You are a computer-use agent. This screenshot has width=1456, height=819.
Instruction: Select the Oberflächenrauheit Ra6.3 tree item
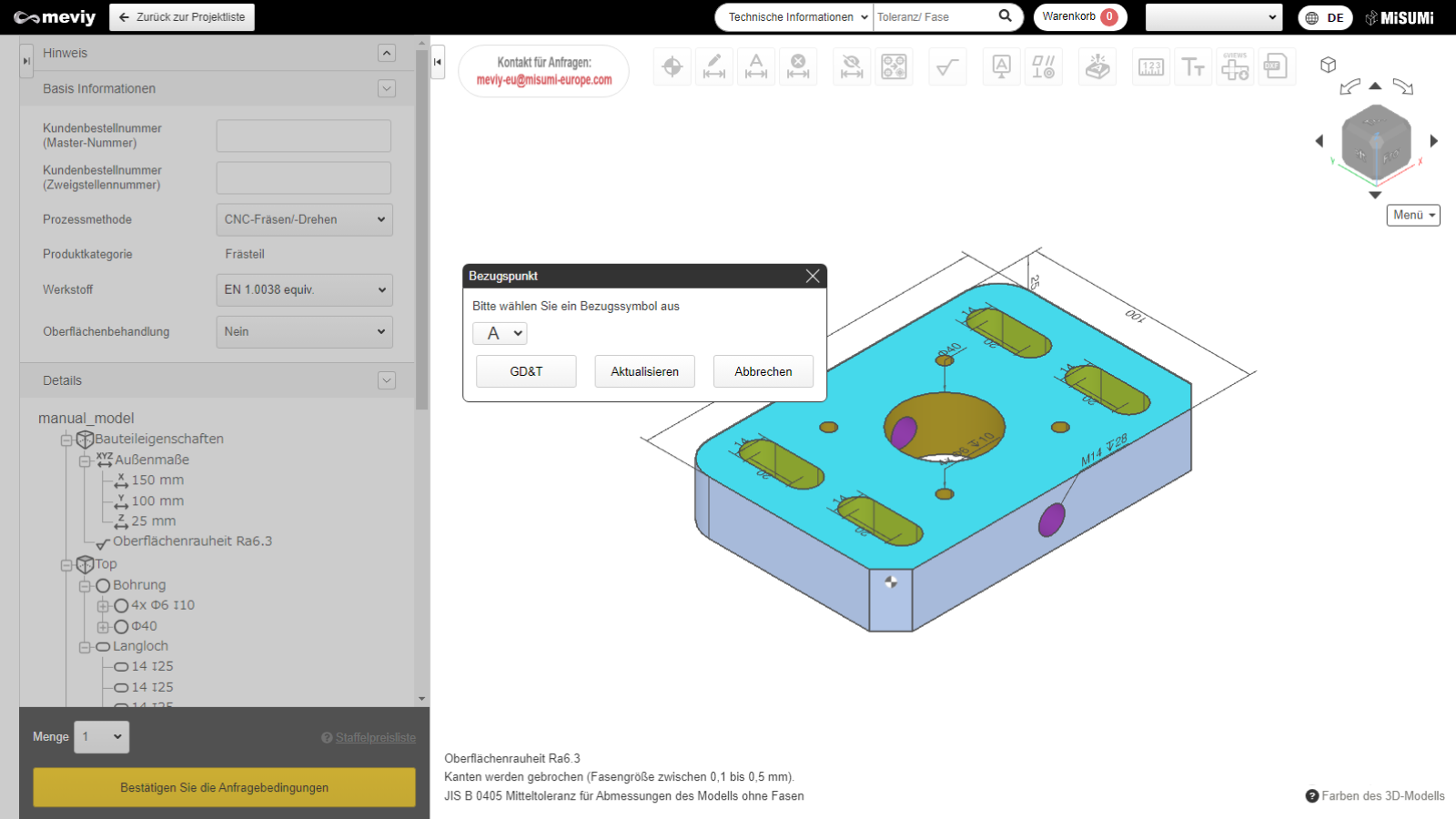point(192,541)
